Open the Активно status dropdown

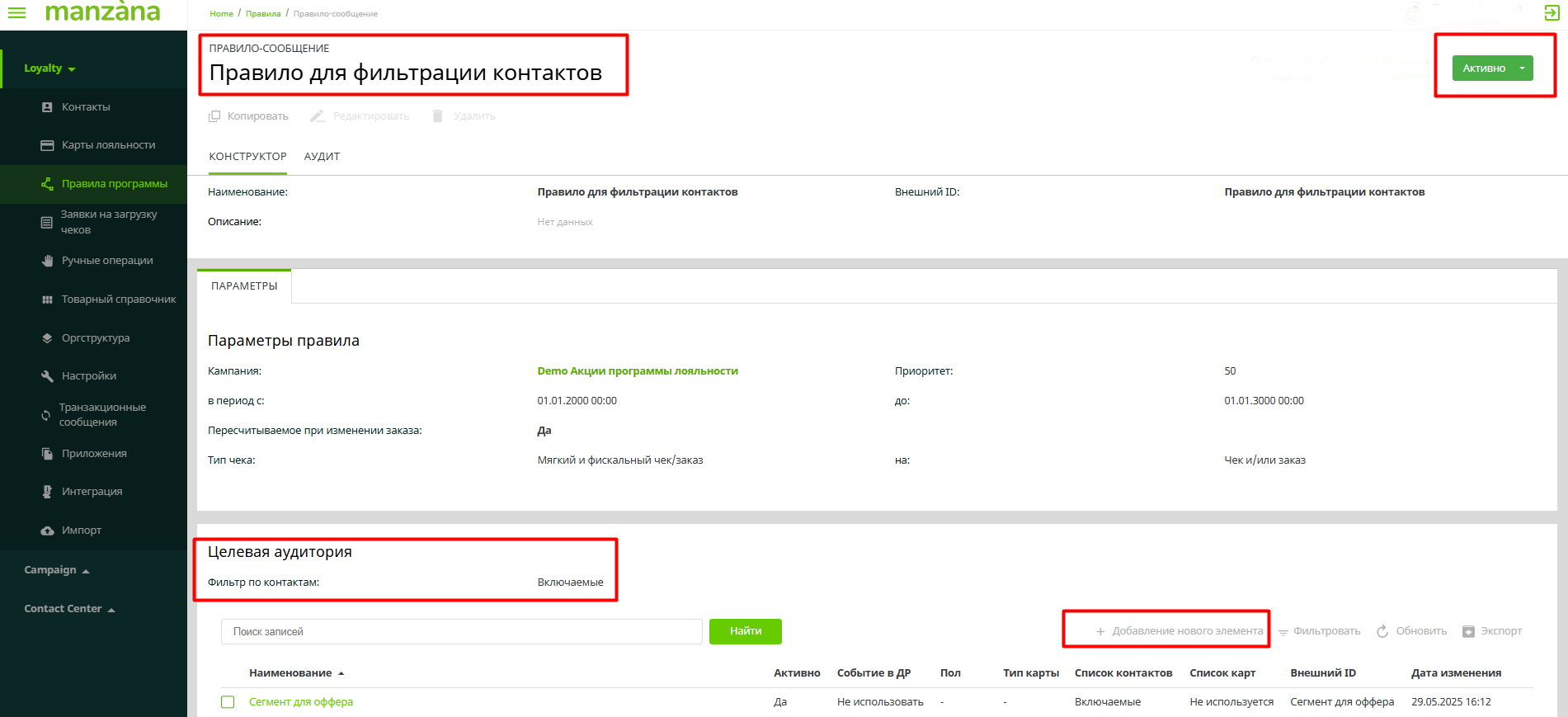[1522, 68]
